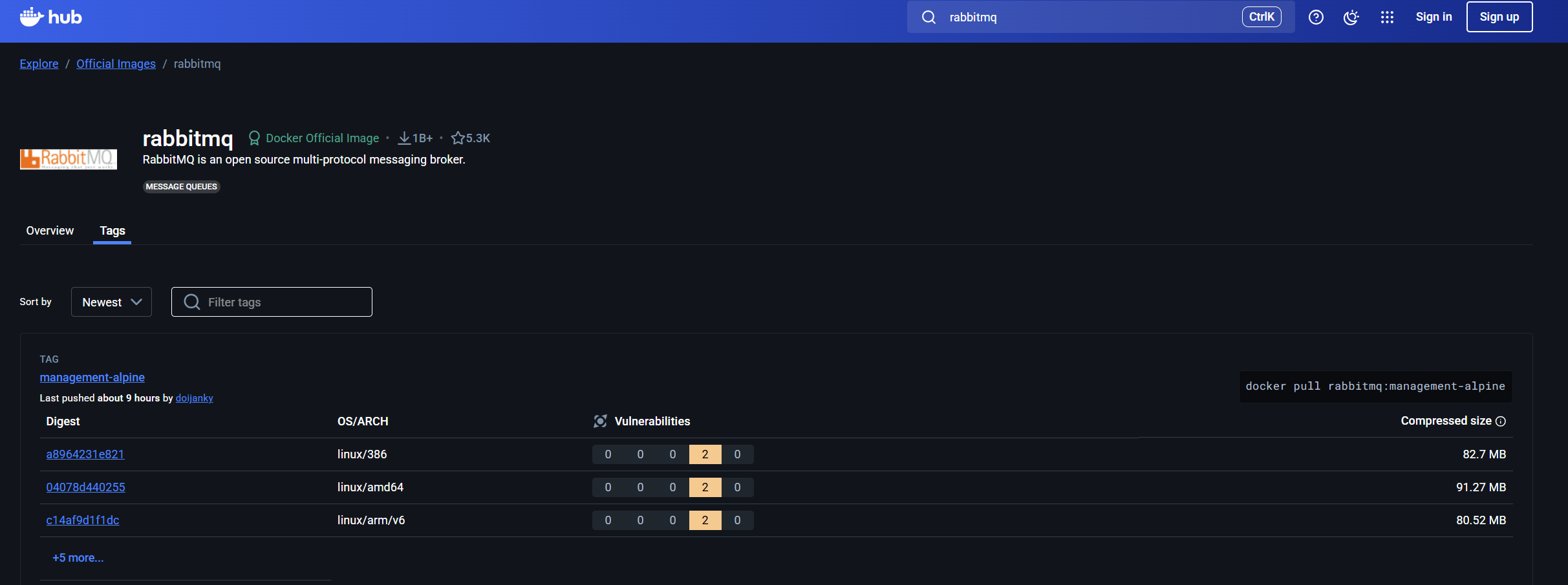Go to the Official Images breadcrumb

coord(116,64)
